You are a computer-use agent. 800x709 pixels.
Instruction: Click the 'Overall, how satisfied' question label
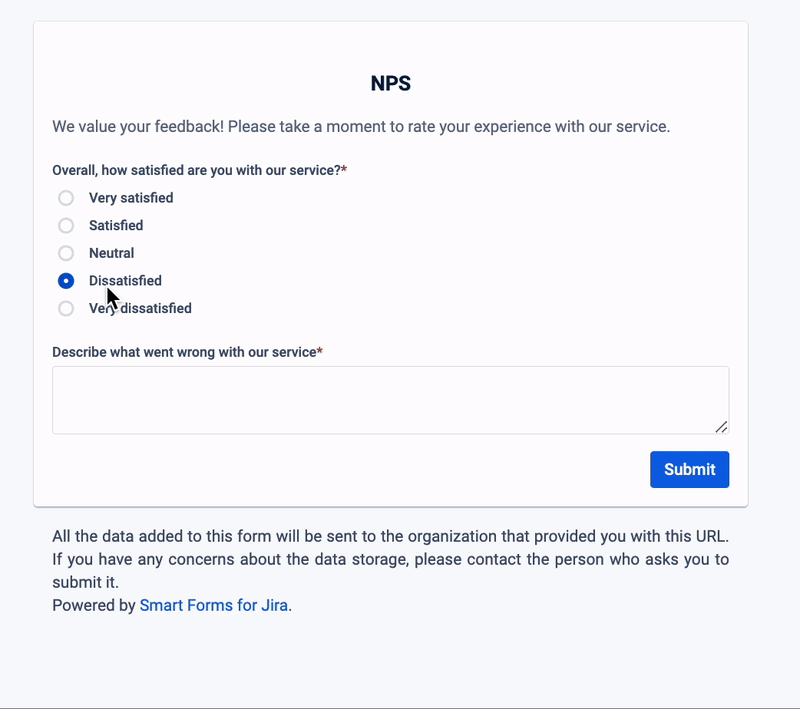pyautogui.click(x=197, y=171)
